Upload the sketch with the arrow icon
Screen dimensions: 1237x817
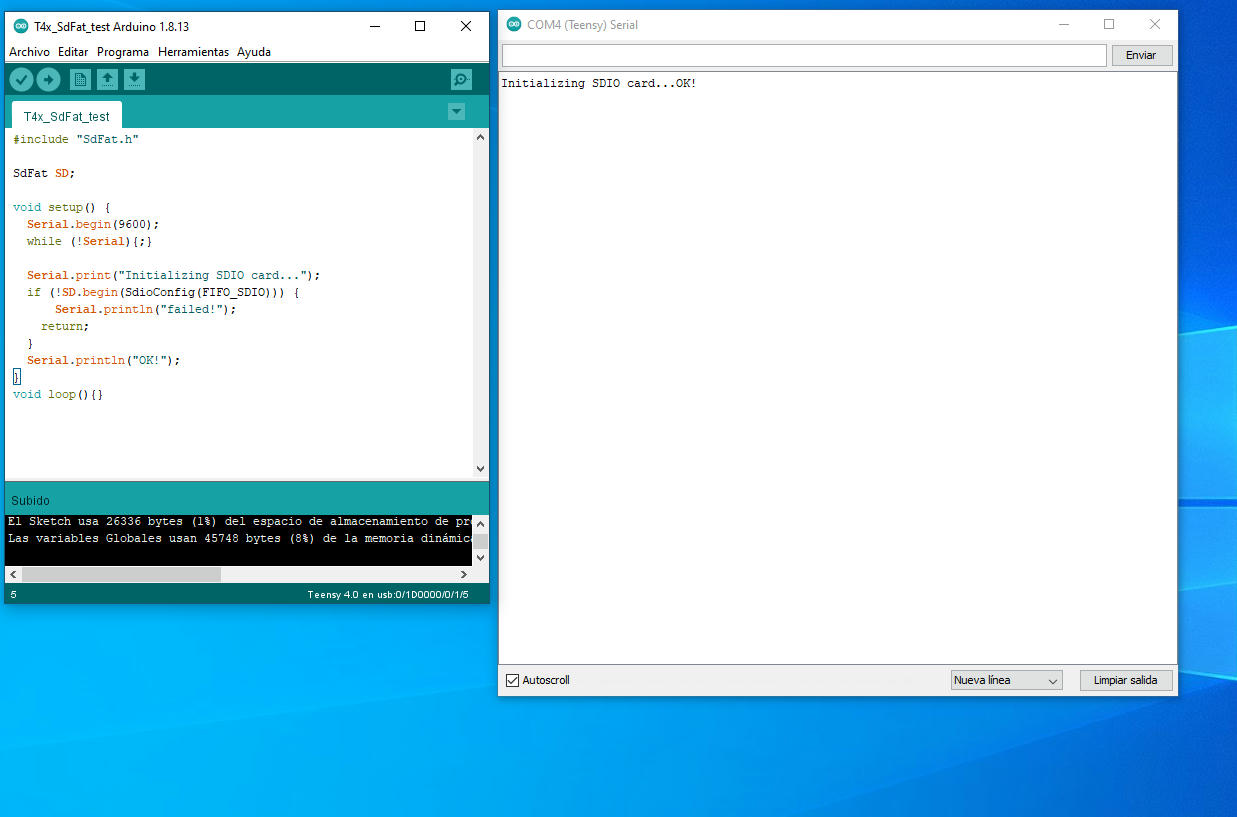coord(48,80)
